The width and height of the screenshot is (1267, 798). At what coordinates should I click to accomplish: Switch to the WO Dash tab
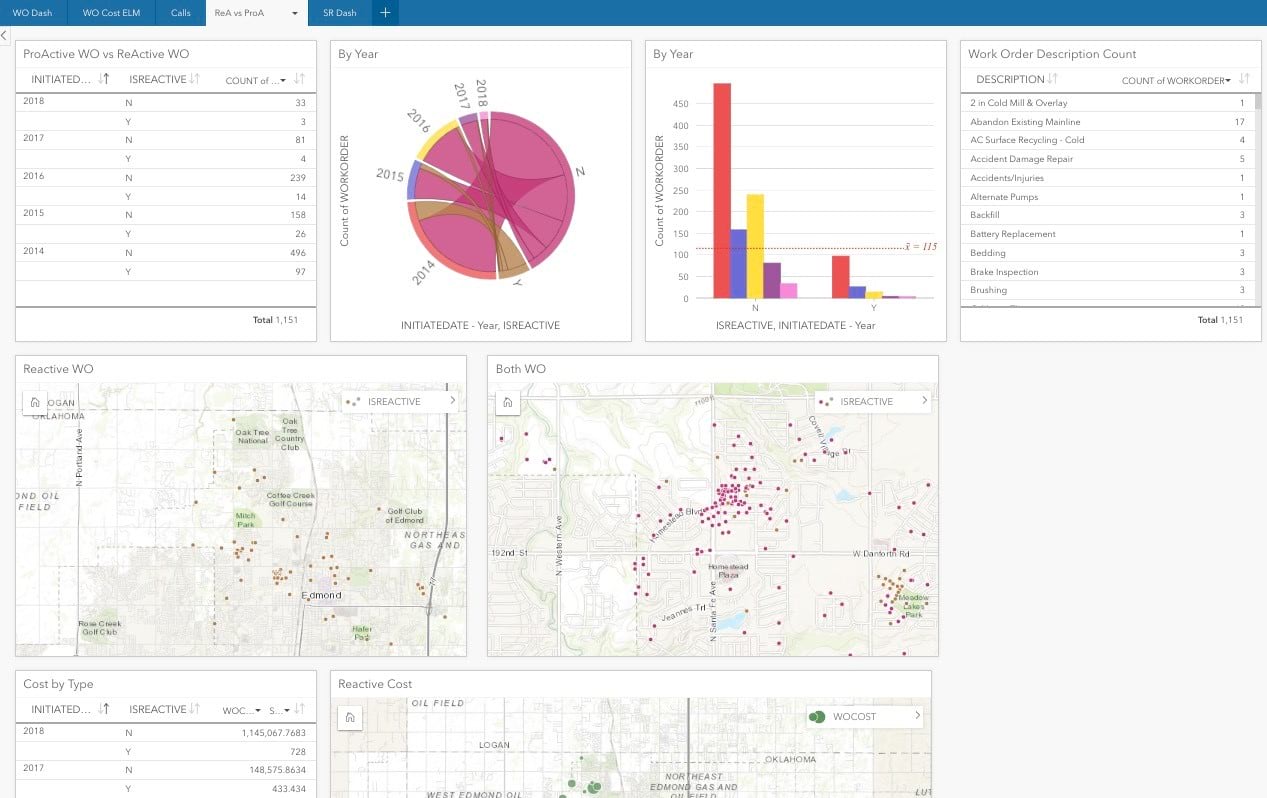coord(32,13)
